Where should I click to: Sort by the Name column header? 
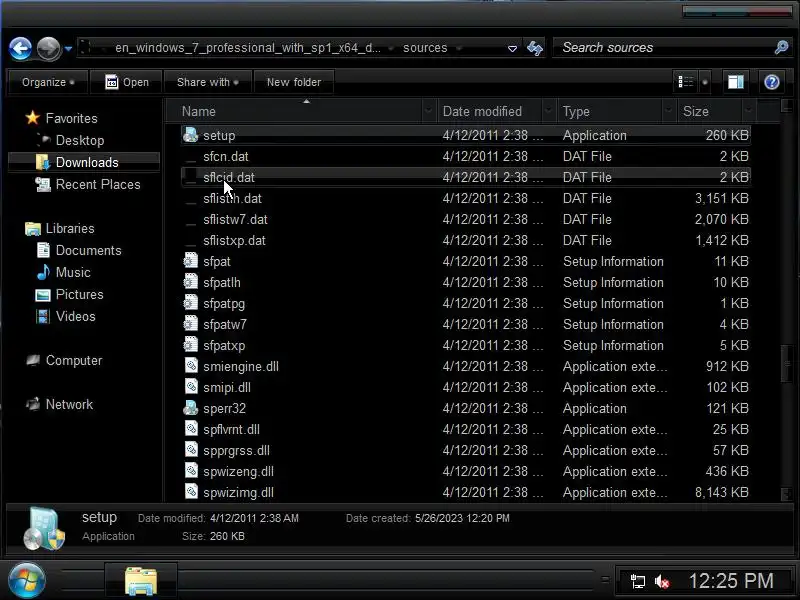301,111
